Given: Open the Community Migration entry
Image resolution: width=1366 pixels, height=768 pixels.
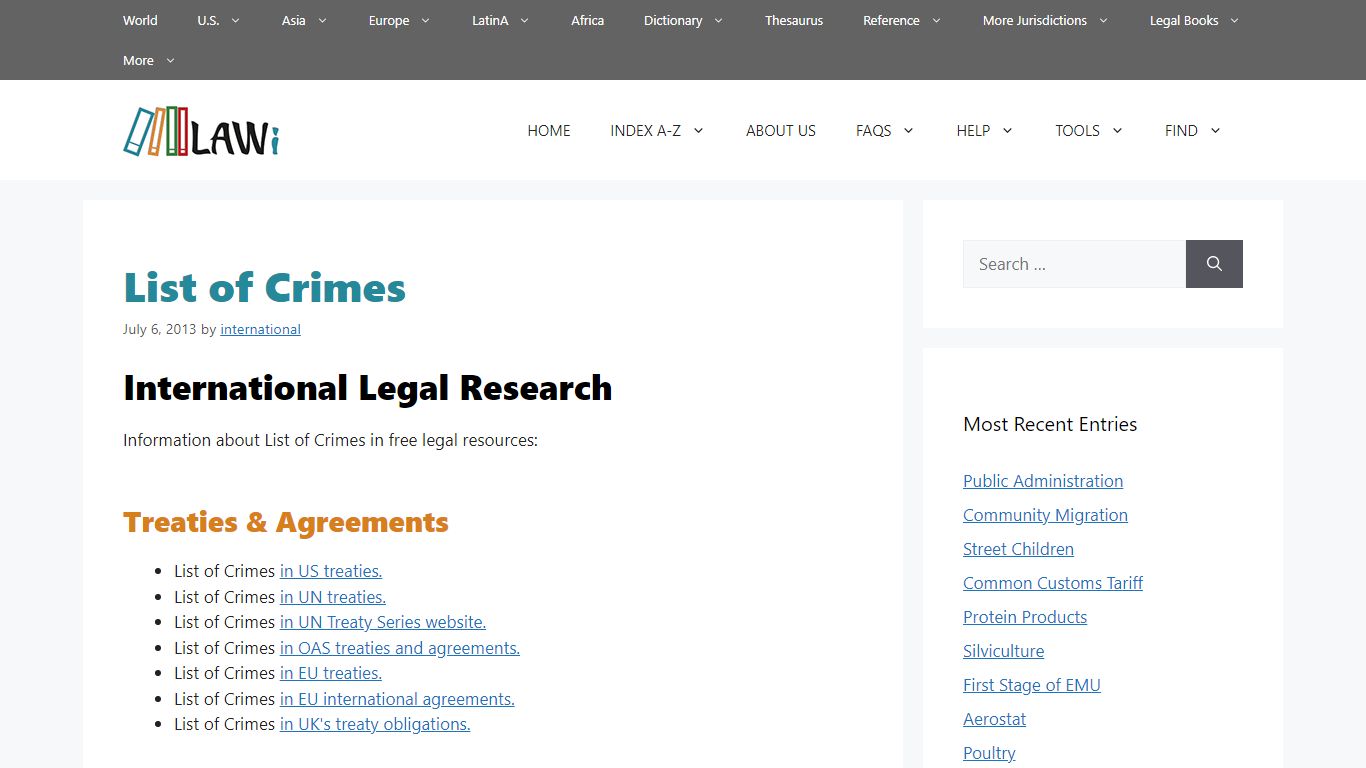Looking at the screenshot, I should tap(1045, 515).
